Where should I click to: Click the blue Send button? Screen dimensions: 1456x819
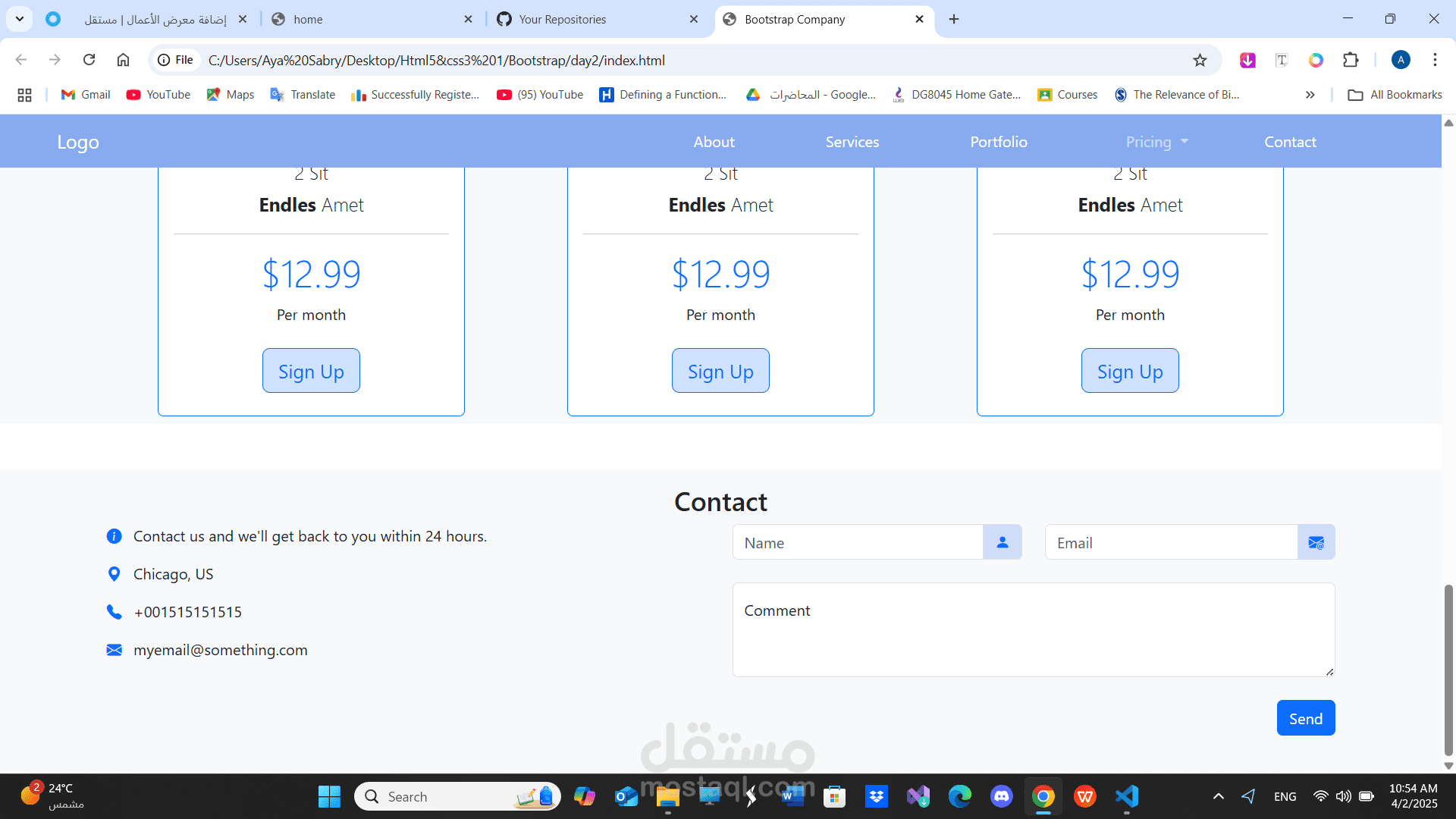coord(1305,718)
